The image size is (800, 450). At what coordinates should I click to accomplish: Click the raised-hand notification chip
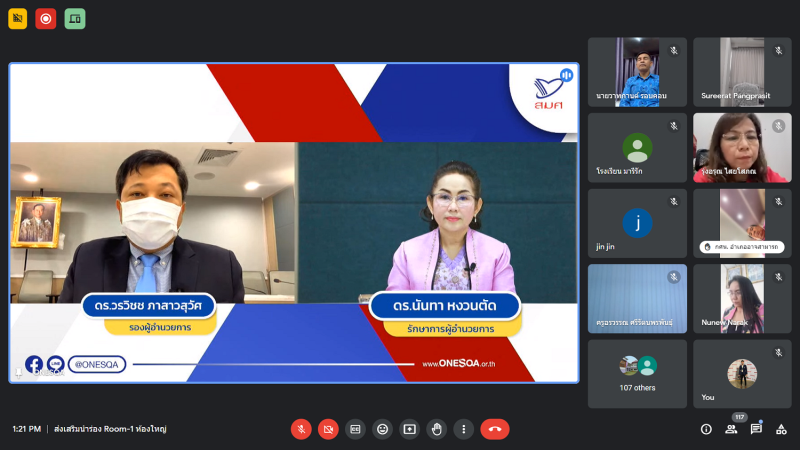pyautogui.click(x=741, y=246)
